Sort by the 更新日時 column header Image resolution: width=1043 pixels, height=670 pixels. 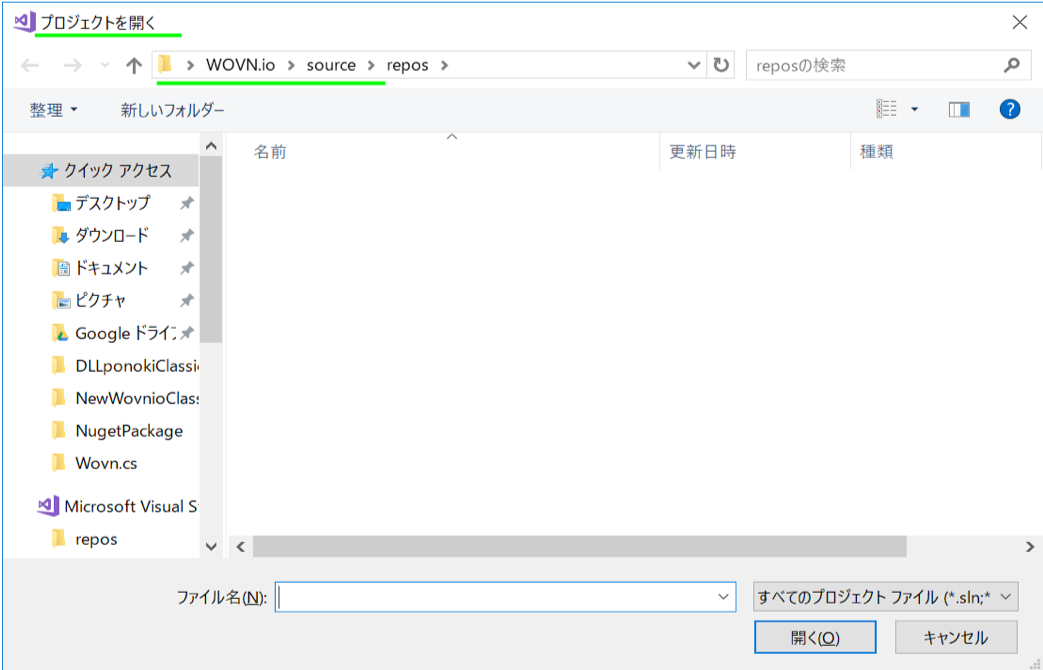click(x=702, y=152)
